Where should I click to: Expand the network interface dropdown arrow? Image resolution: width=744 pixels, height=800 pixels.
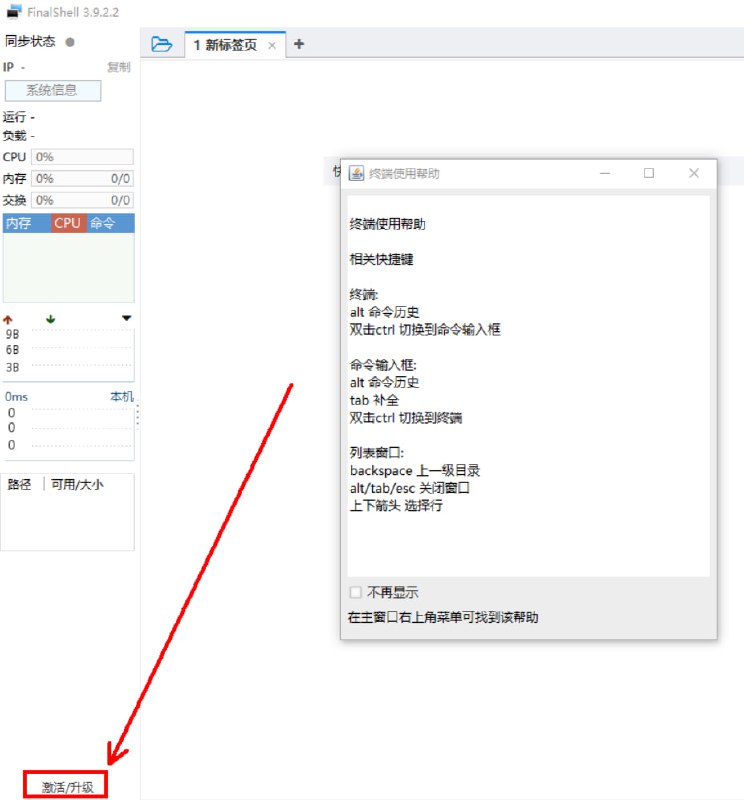[x=126, y=319]
